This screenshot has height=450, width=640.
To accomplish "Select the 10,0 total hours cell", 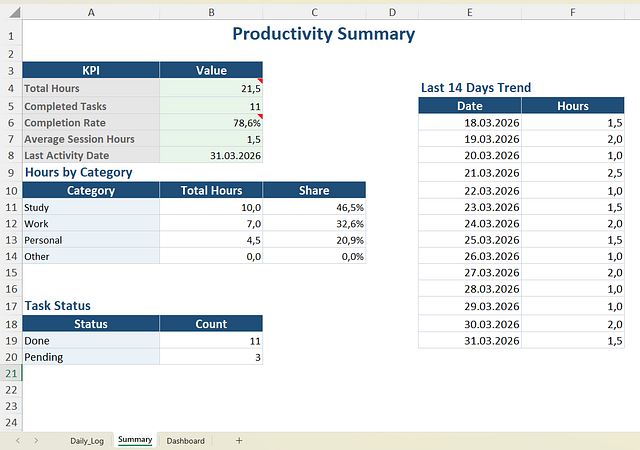I will point(211,207).
